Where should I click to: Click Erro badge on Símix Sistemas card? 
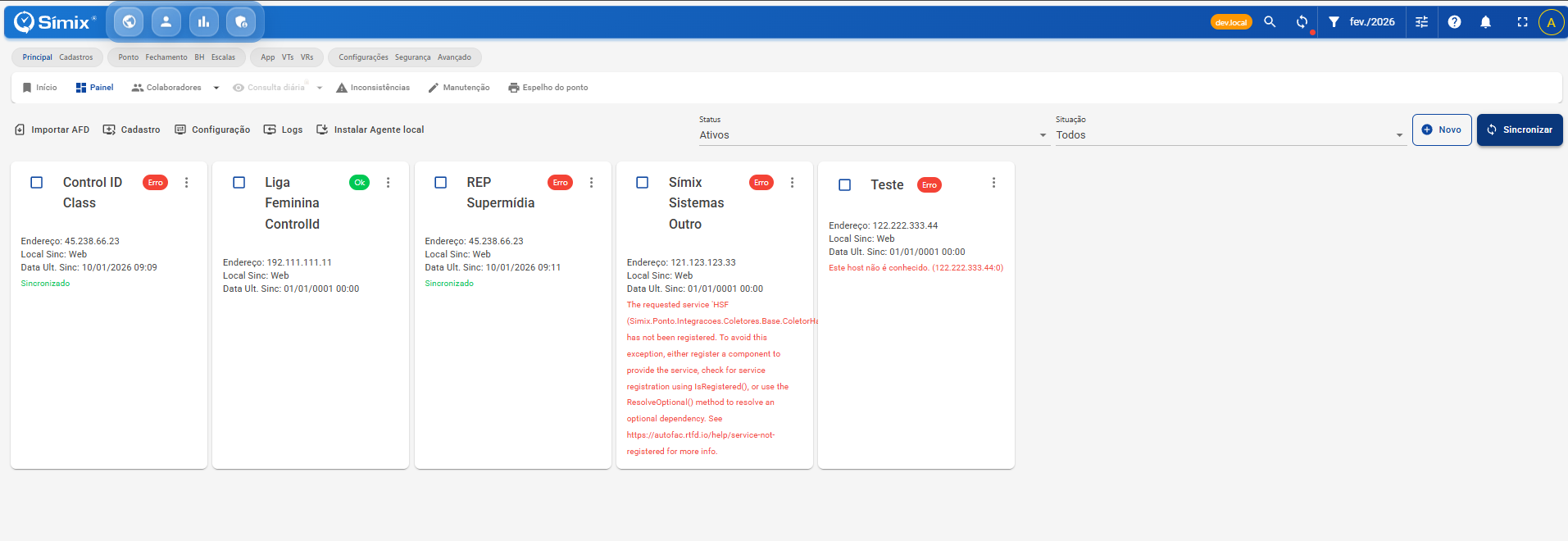point(761,183)
